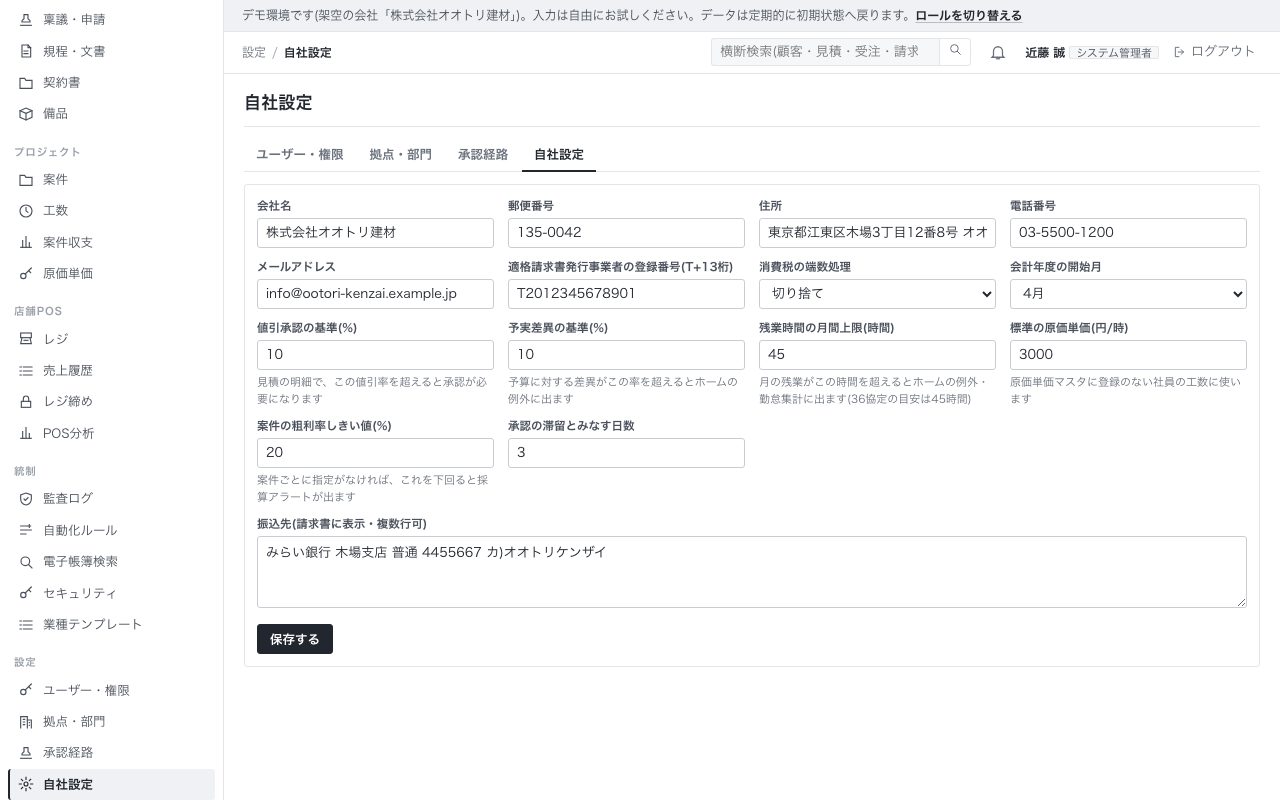Click the notification bell icon
This screenshot has width=1280, height=800.
(x=997, y=52)
